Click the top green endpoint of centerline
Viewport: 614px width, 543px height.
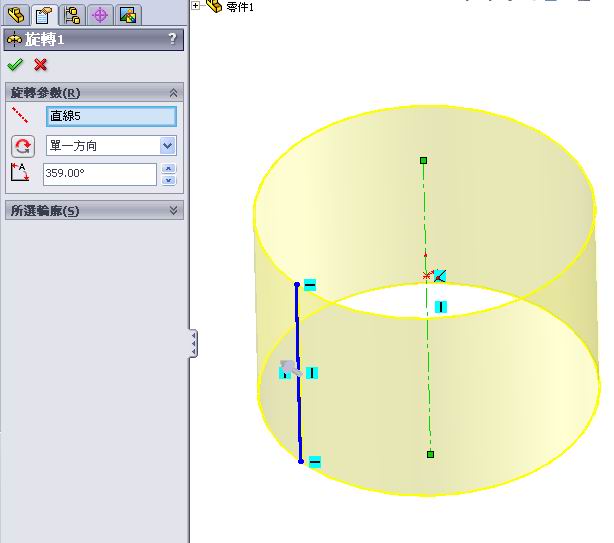(x=423, y=161)
